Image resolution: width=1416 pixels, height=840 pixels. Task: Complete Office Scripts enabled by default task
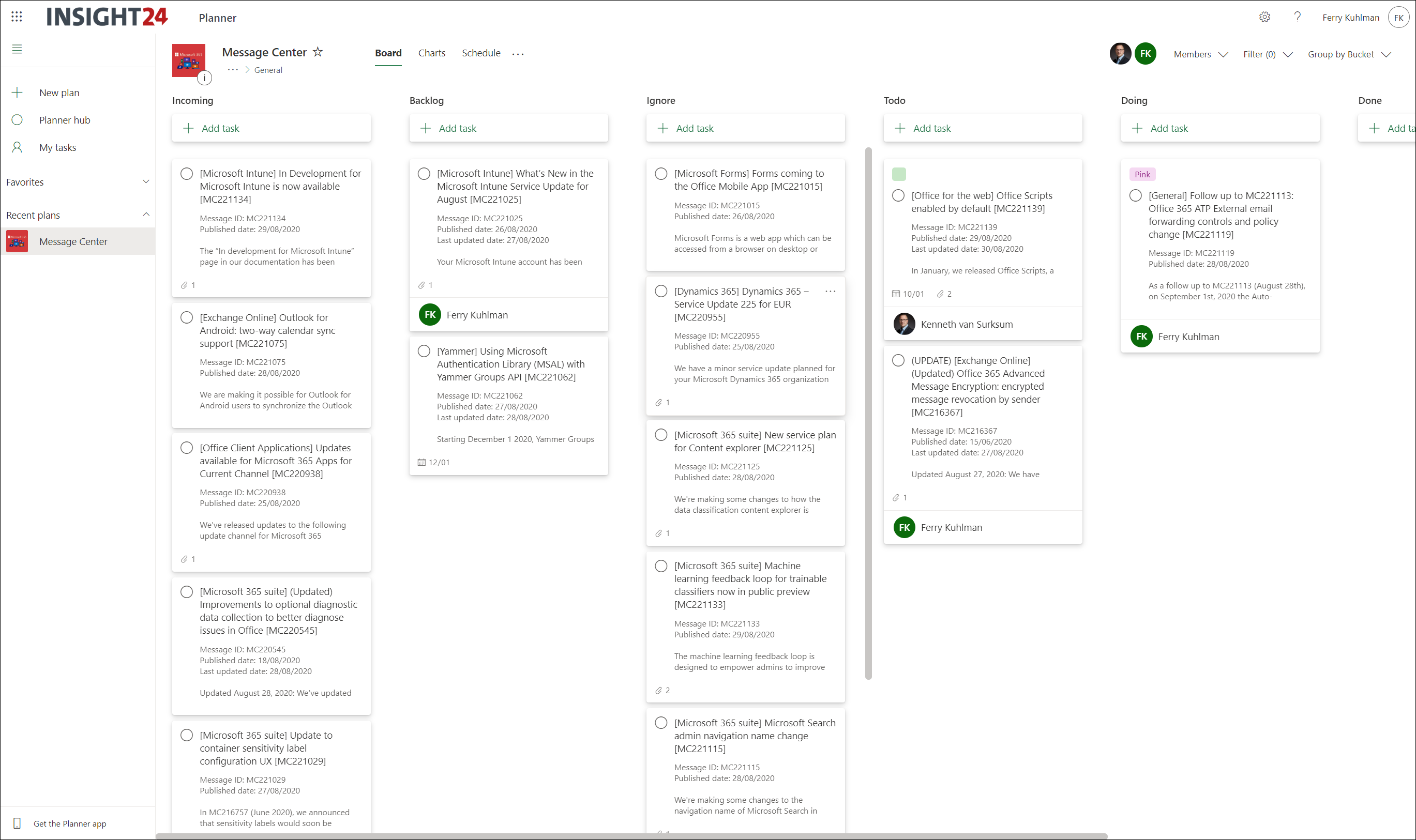pyautogui.click(x=898, y=195)
